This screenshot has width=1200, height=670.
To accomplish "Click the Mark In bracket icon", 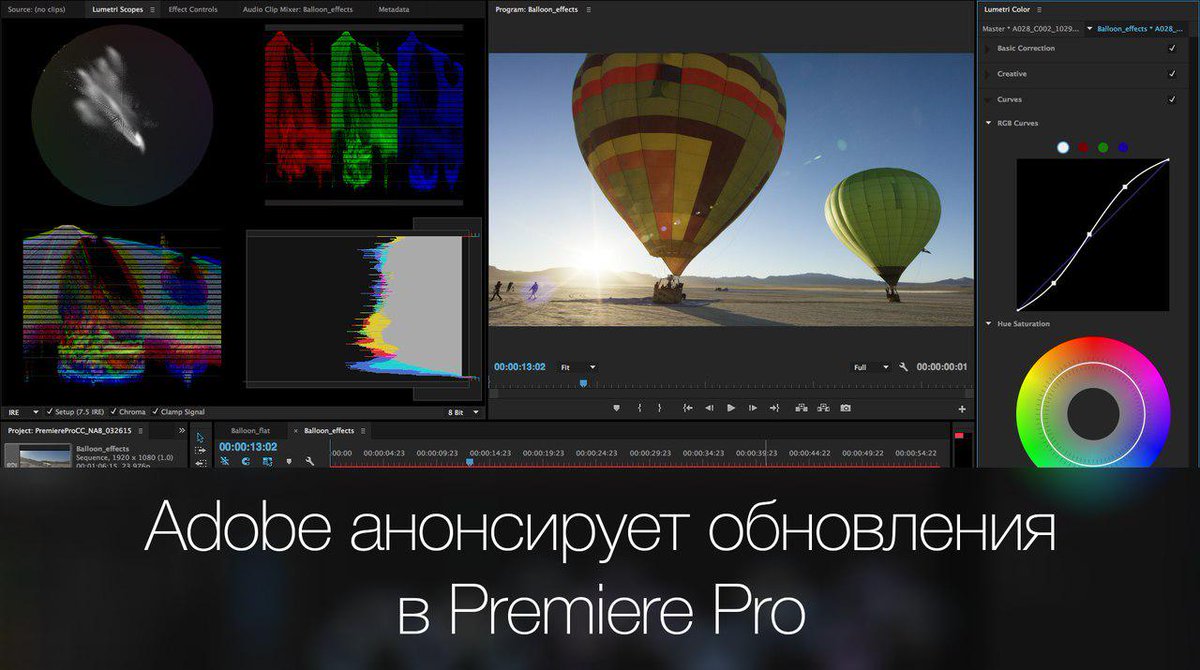I will pos(640,408).
